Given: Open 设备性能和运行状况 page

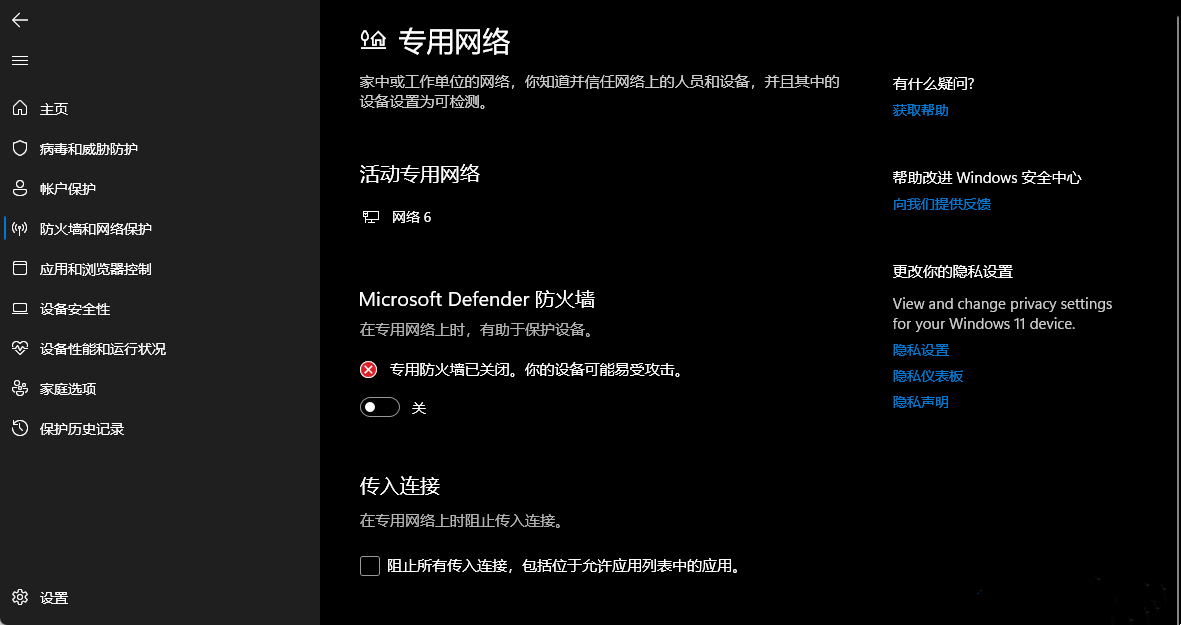Looking at the screenshot, I should point(103,348).
